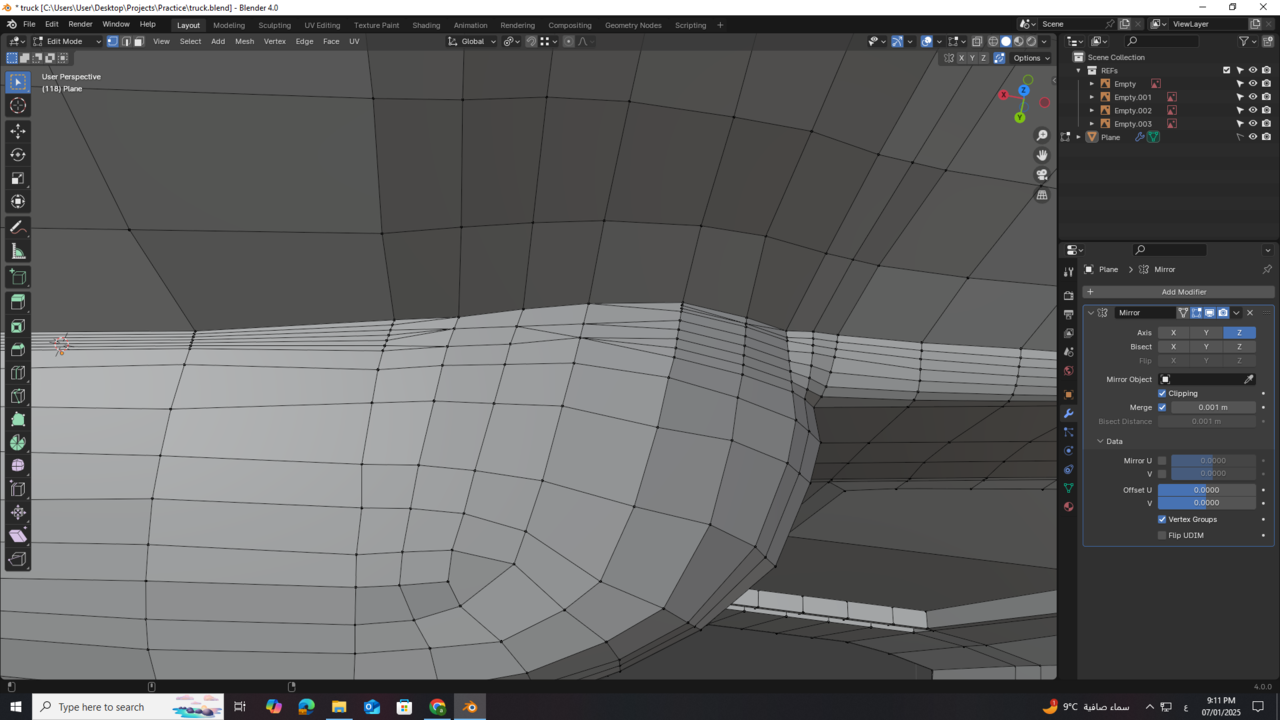The image size is (1280, 720).
Task: Activate the Move tool
Action: click(18, 131)
